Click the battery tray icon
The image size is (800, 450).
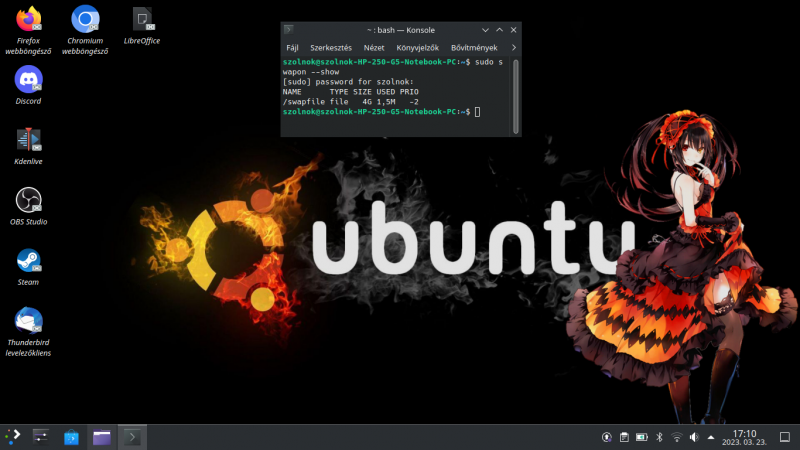[x=641, y=437]
